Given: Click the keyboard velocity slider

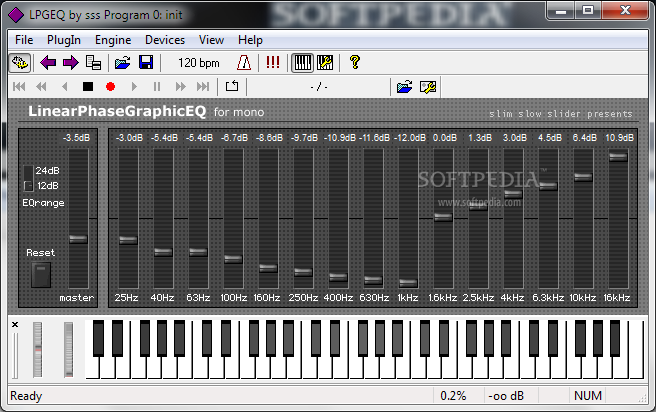Looking at the screenshot, I should pos(15,355).
